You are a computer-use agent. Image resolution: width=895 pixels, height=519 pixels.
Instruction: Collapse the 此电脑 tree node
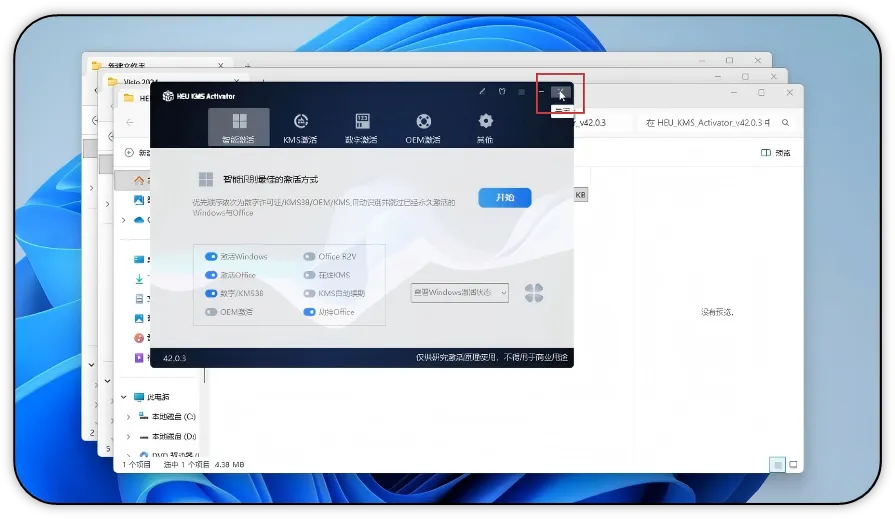[123, 397]
